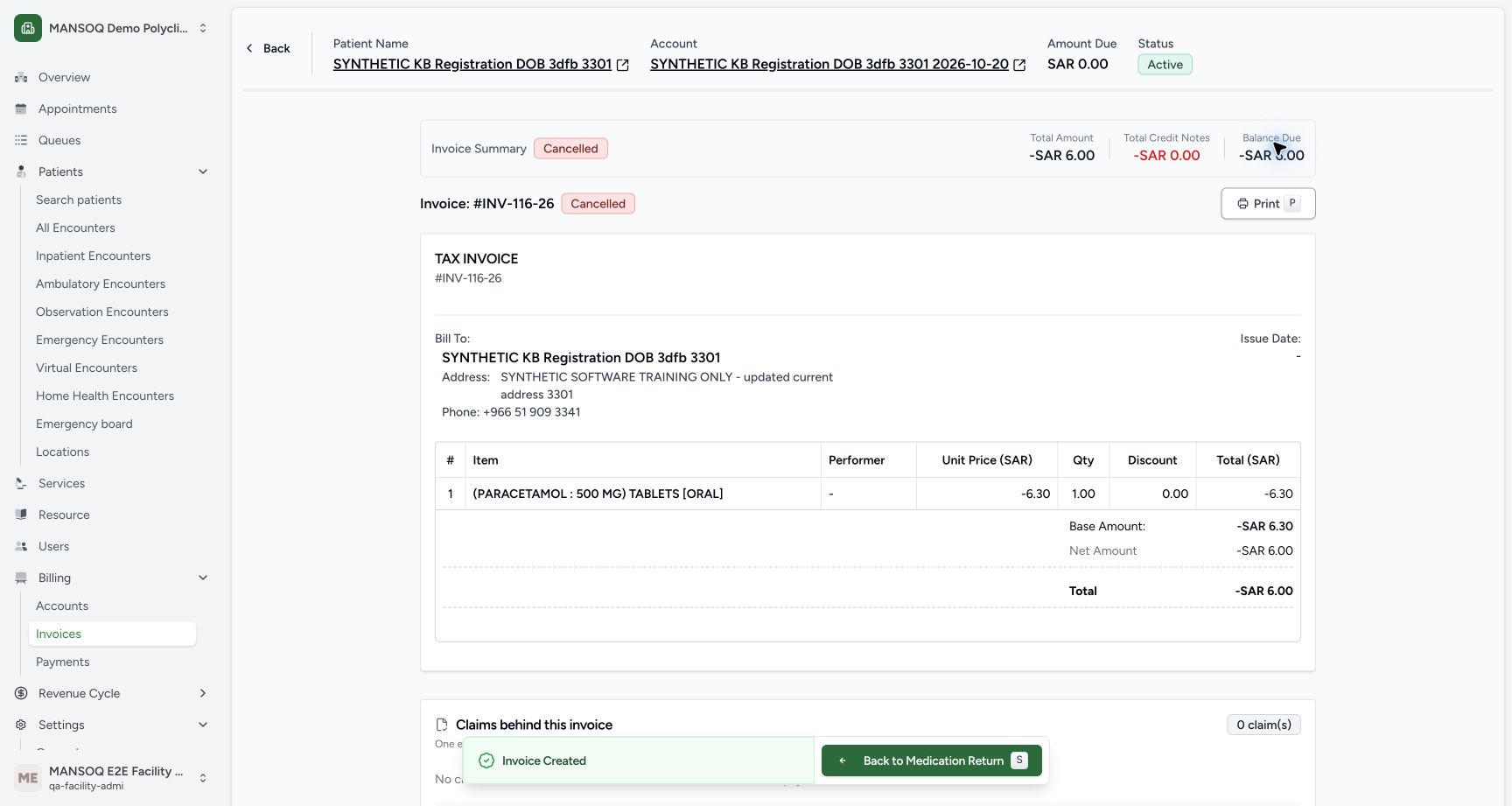This screenshot has height=806, width=1512.
Task: Open the facility switcher chevrons
Action: (x=203, y=28)
